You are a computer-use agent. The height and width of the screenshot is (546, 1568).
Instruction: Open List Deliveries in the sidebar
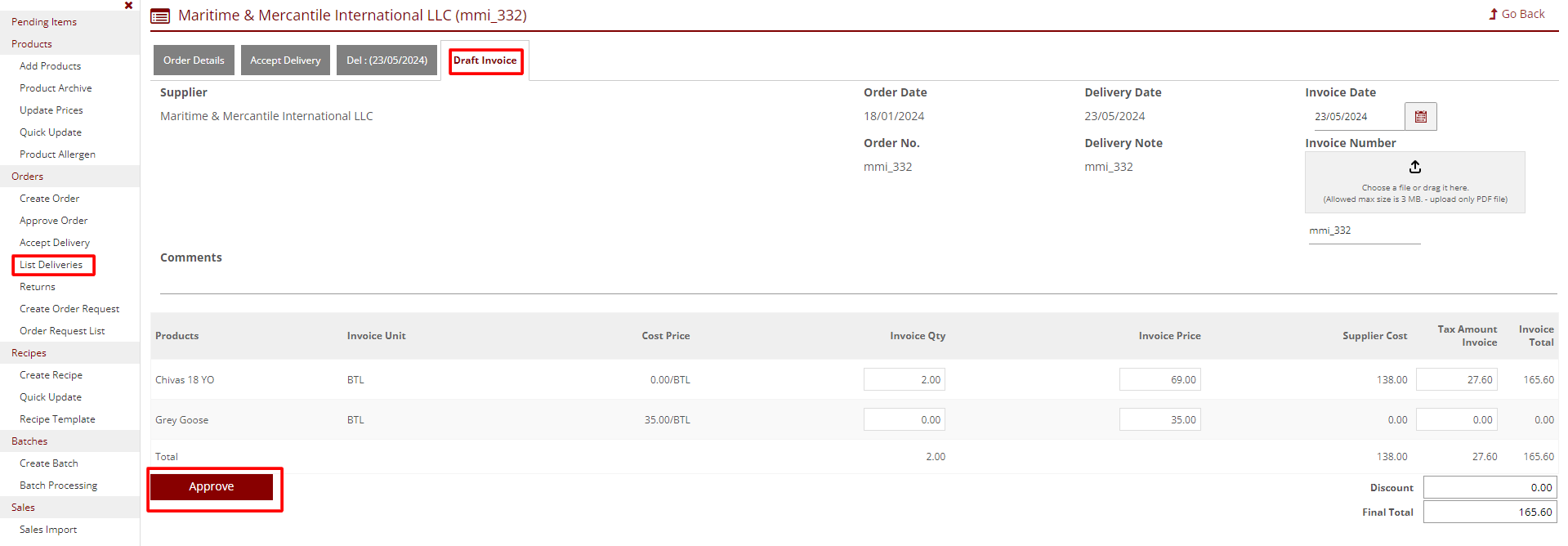point(51,265)
